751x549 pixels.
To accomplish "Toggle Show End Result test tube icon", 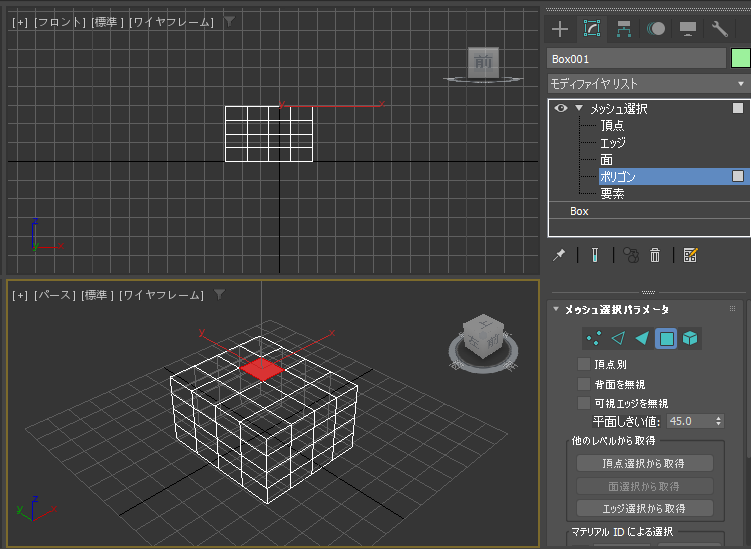I will pos(595,255).
